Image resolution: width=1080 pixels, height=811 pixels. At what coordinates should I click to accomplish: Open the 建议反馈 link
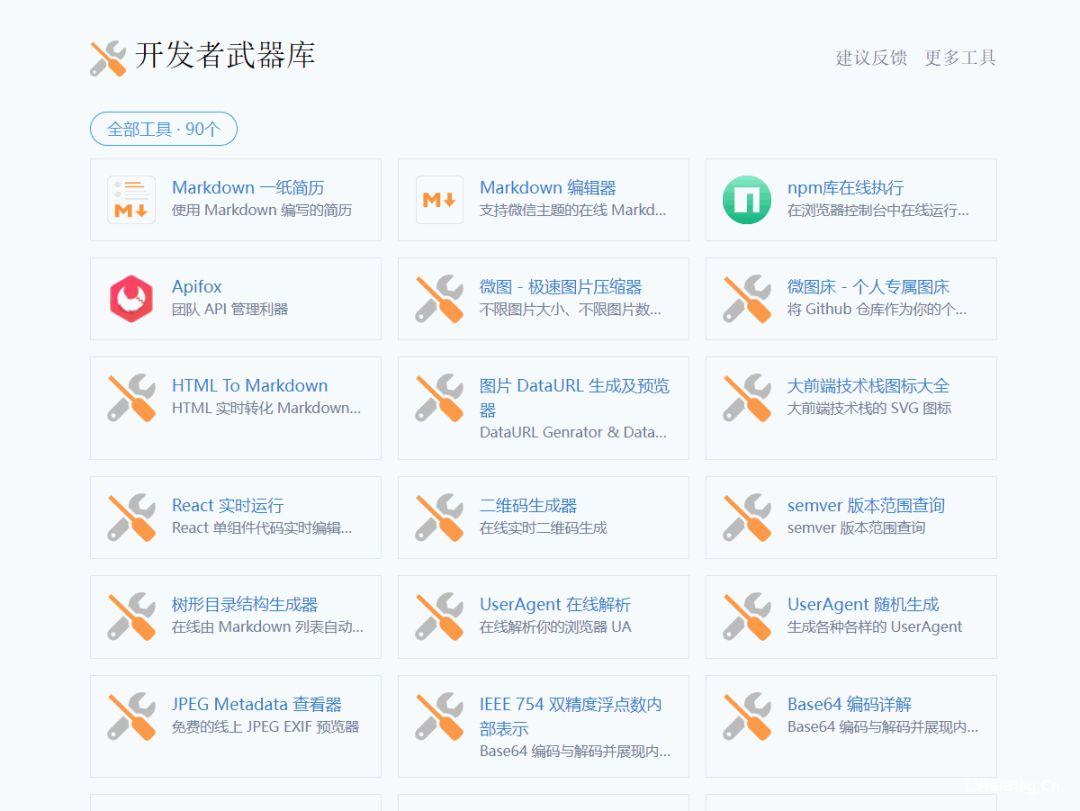[871, 58]
